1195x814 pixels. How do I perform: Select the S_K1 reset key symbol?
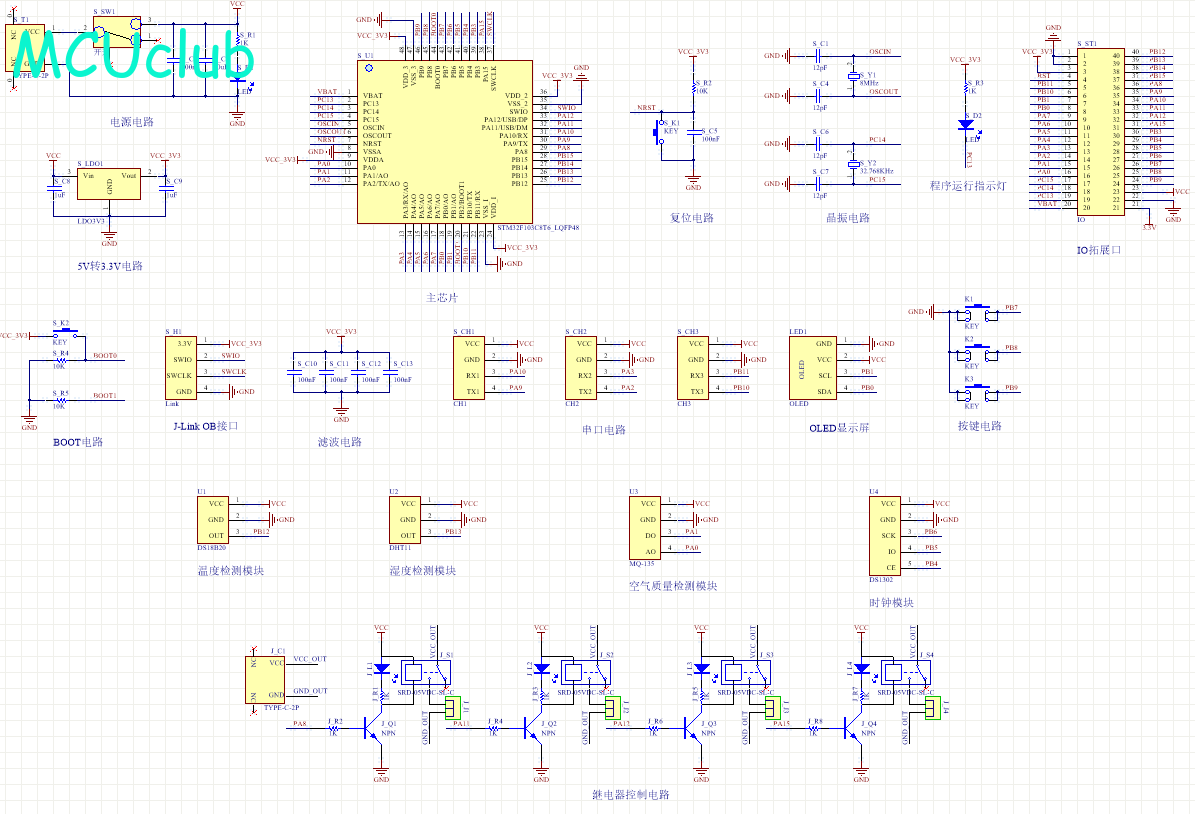(660, 134)
